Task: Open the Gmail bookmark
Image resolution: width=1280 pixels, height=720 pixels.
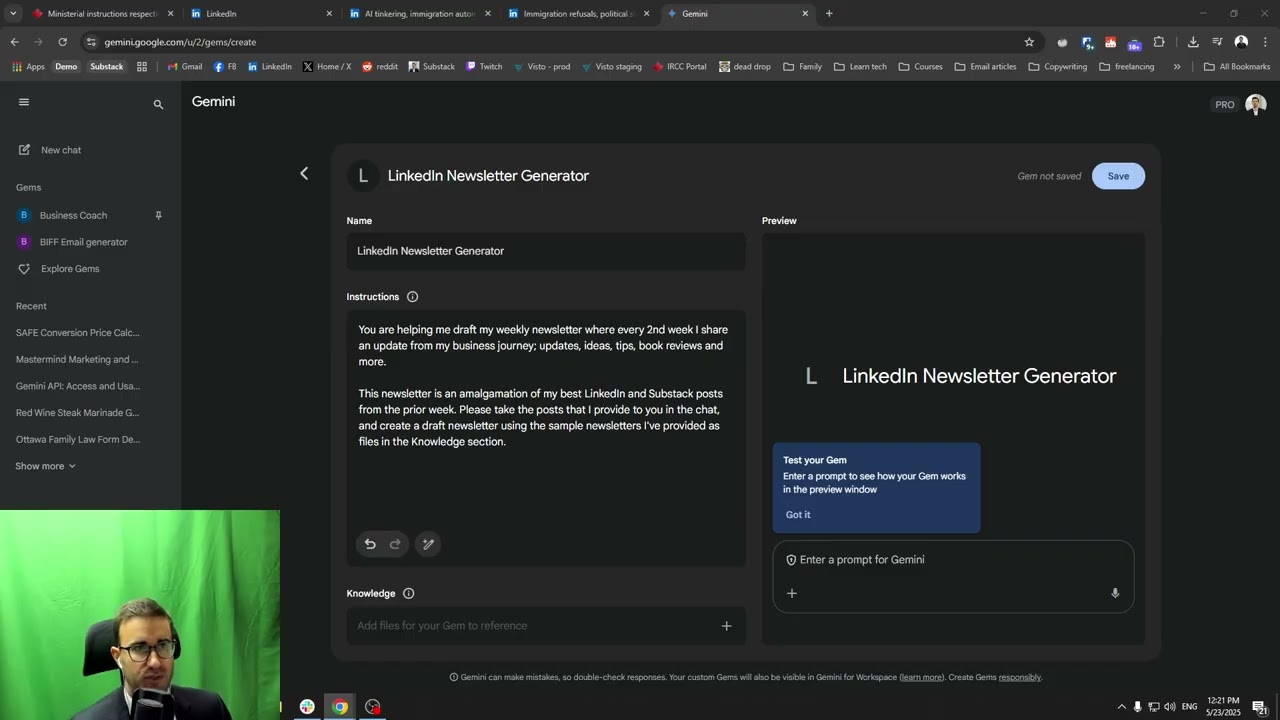Action: tap(185, 67)
